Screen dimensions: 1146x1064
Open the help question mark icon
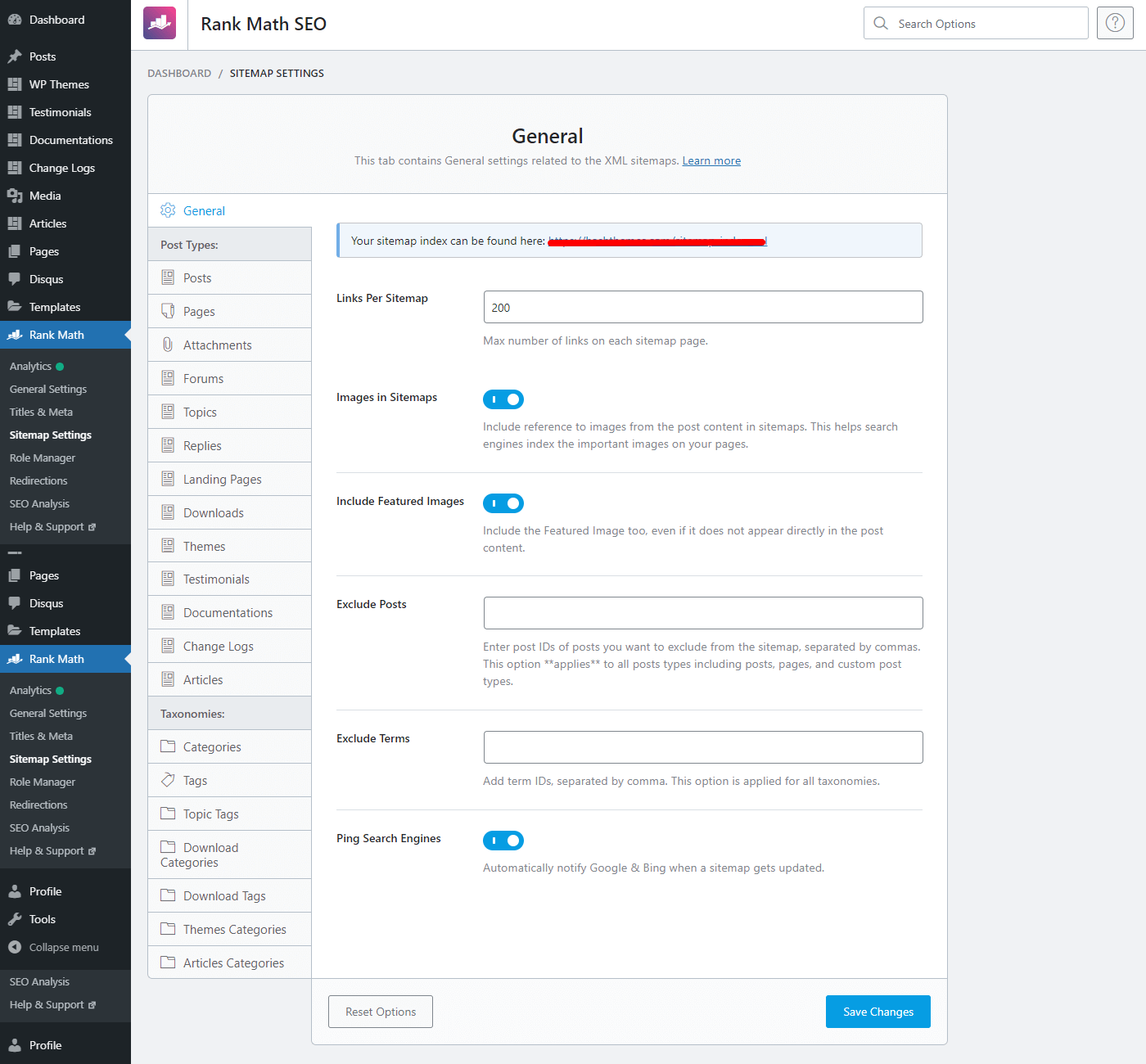tap(1115, 23)
